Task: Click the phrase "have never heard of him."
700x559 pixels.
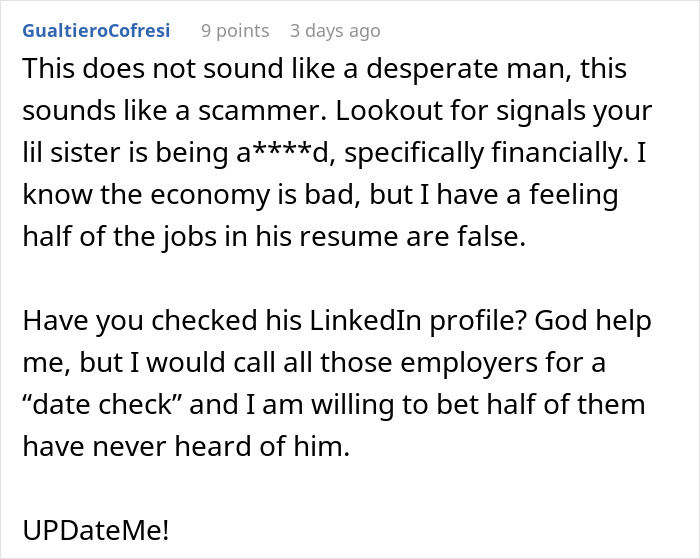Action: [x=186, y=446]
